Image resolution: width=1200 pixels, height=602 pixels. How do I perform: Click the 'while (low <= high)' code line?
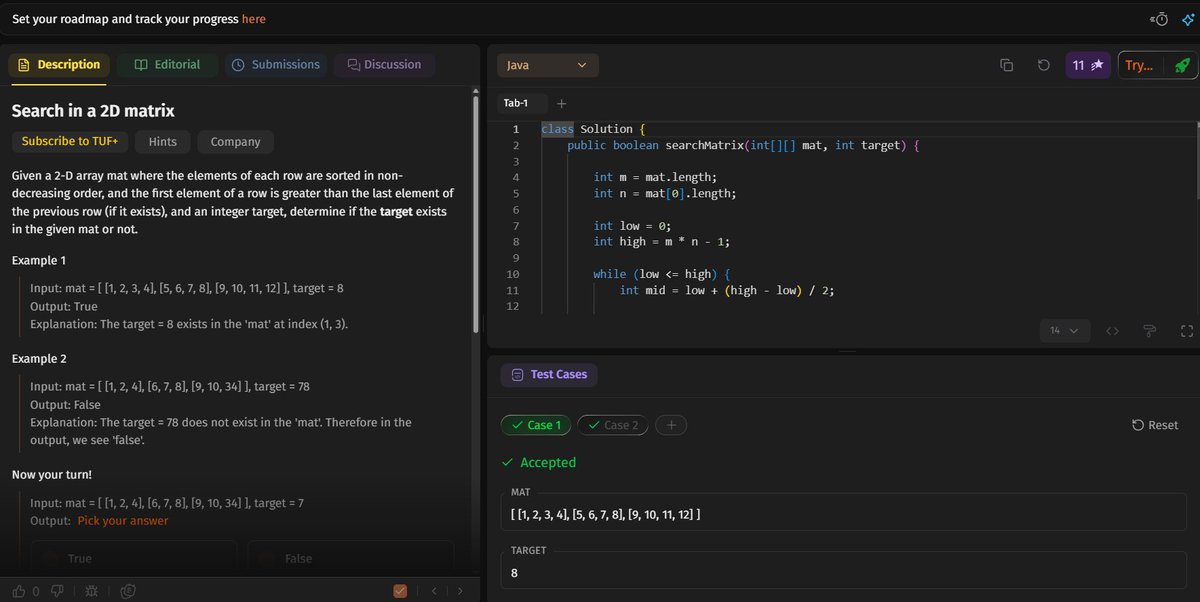663,274
